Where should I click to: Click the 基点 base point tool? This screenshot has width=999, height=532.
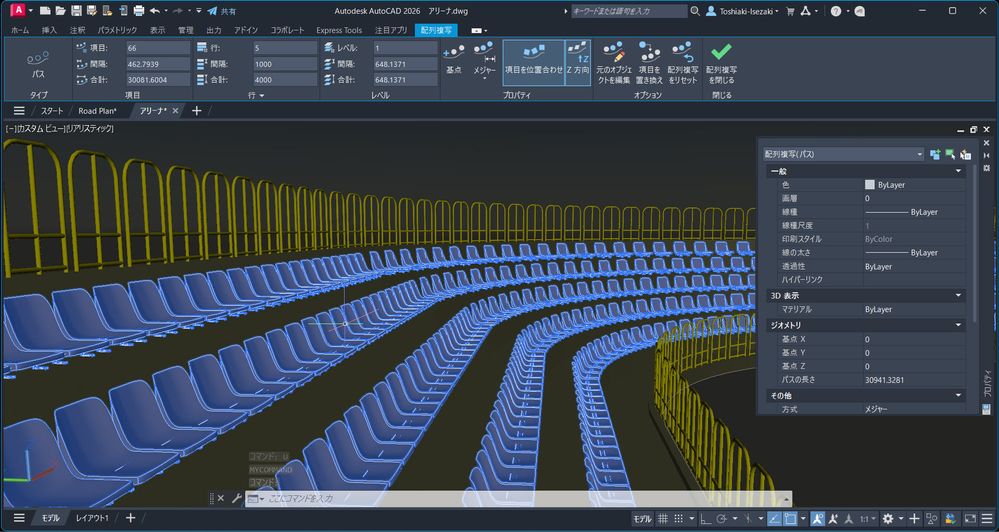(454, 61)
